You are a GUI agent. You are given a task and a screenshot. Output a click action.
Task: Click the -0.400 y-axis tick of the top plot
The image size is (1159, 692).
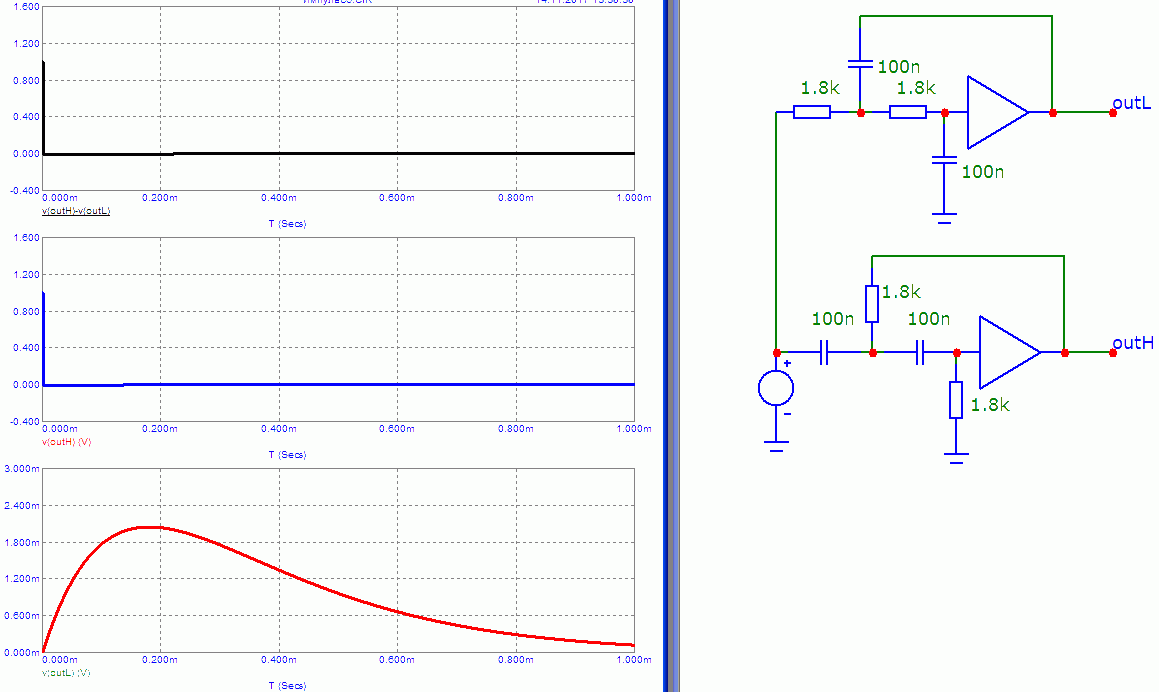25,191
